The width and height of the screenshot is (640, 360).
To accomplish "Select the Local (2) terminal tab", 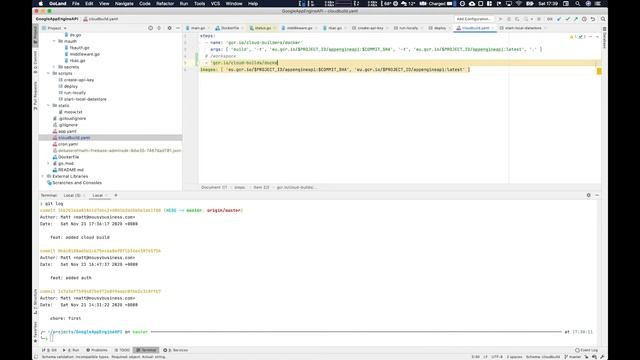I will [72, 196].
